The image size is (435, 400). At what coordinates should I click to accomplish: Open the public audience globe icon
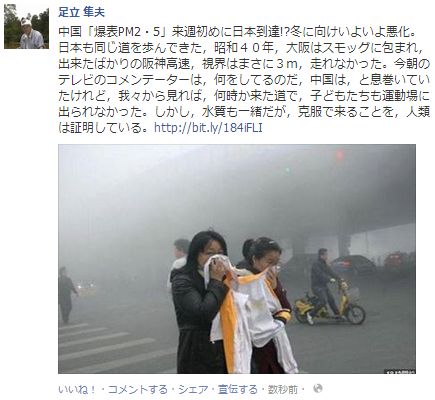pos(318,389)
